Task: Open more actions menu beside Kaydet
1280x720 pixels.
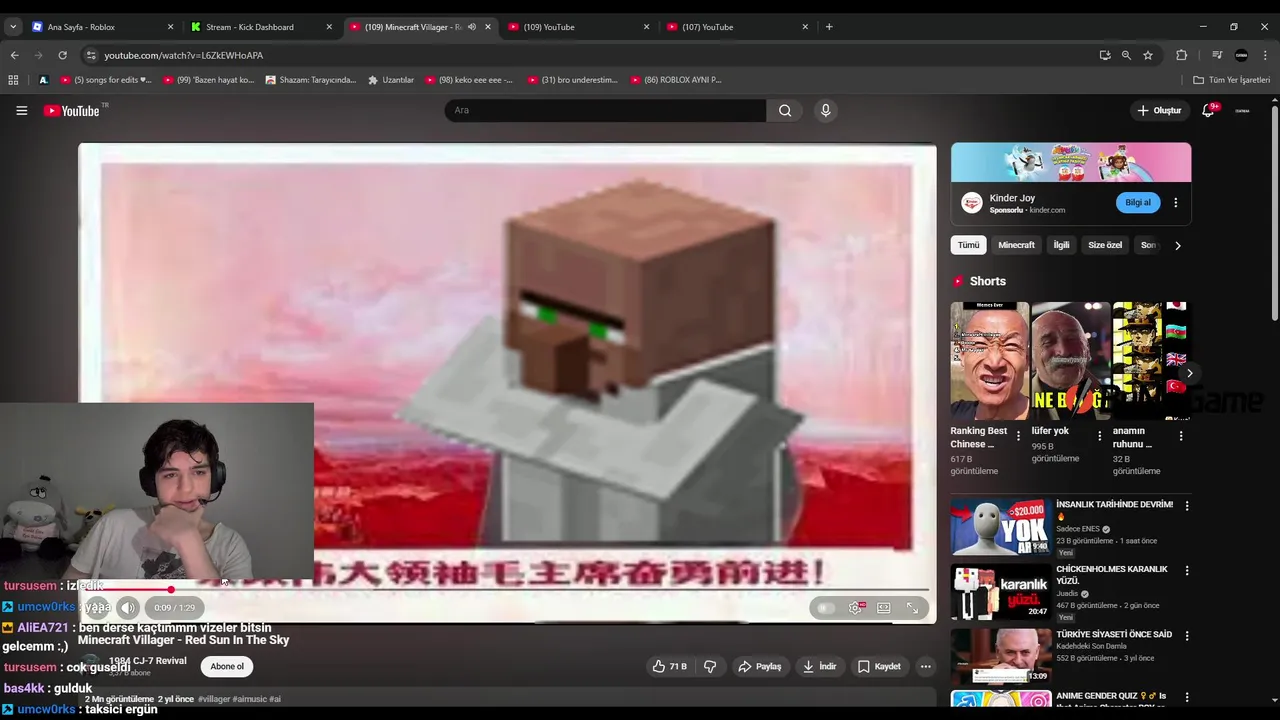Action: click(x=925, y=666)
